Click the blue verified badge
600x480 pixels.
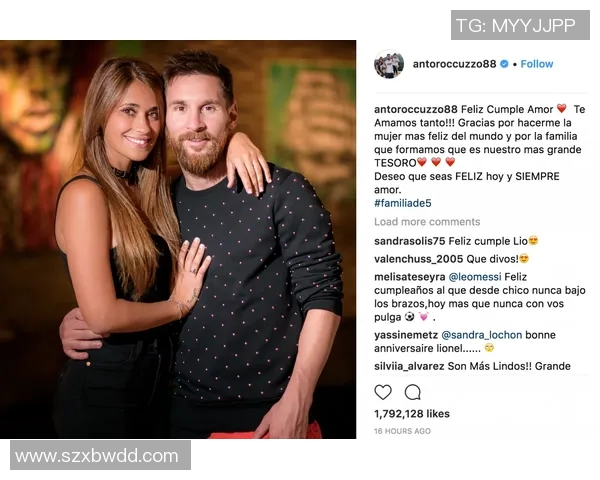point(504,64)
